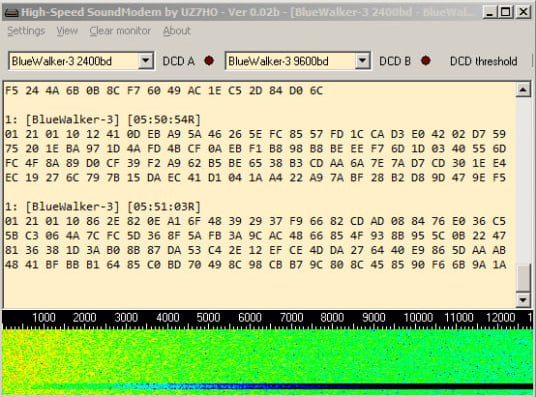Click the hex line starting 01 21 01 10 12 41
The image size is (536, 397).
255,134
